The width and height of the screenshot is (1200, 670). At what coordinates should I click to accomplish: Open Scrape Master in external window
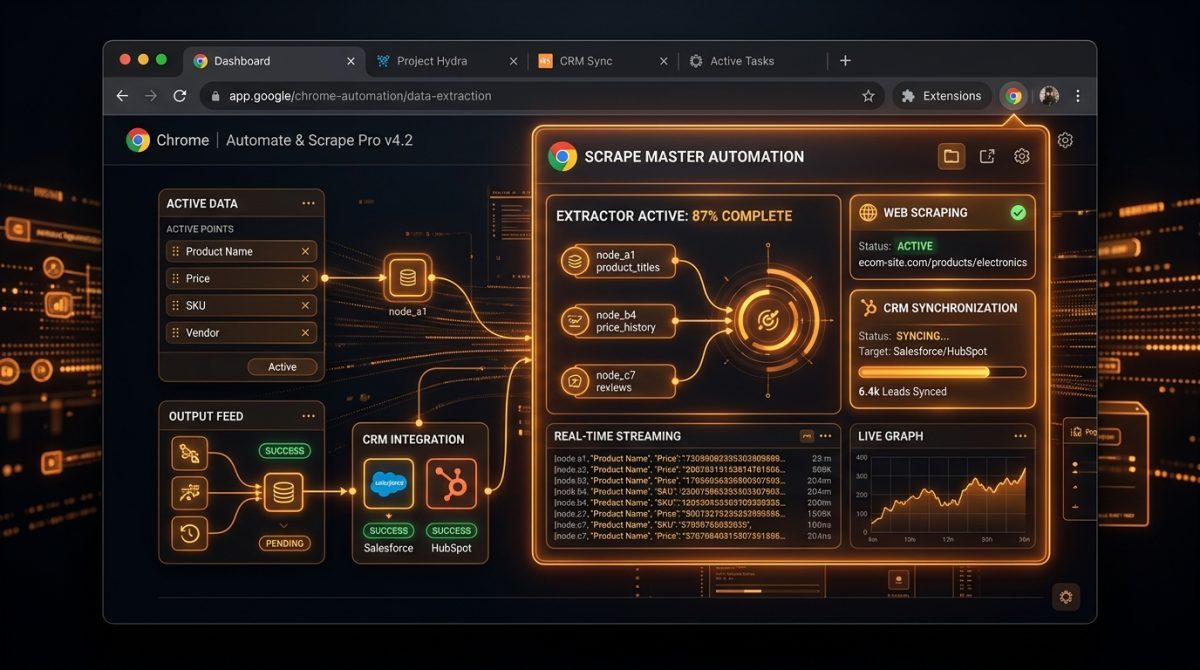point(987,156)
